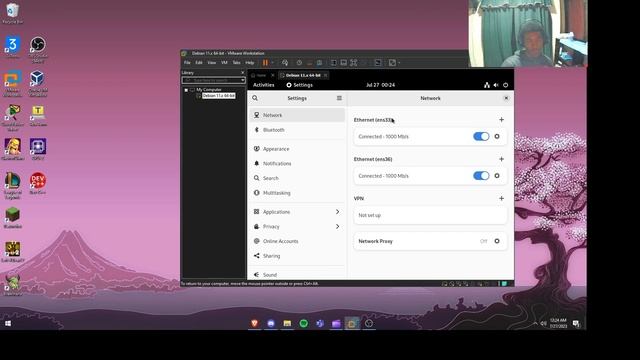640x360 pixels.
Task: Expand the Privacy settings chevron
Action: (x=338, y=226)
